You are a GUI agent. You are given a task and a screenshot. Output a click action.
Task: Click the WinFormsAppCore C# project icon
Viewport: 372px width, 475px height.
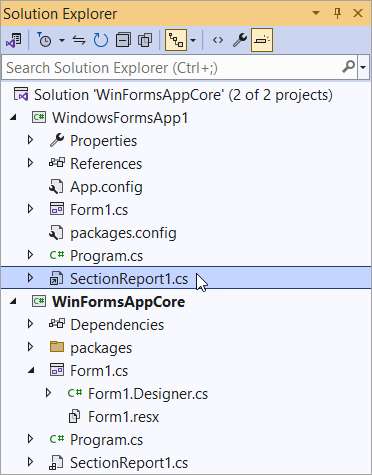(39, 301)
